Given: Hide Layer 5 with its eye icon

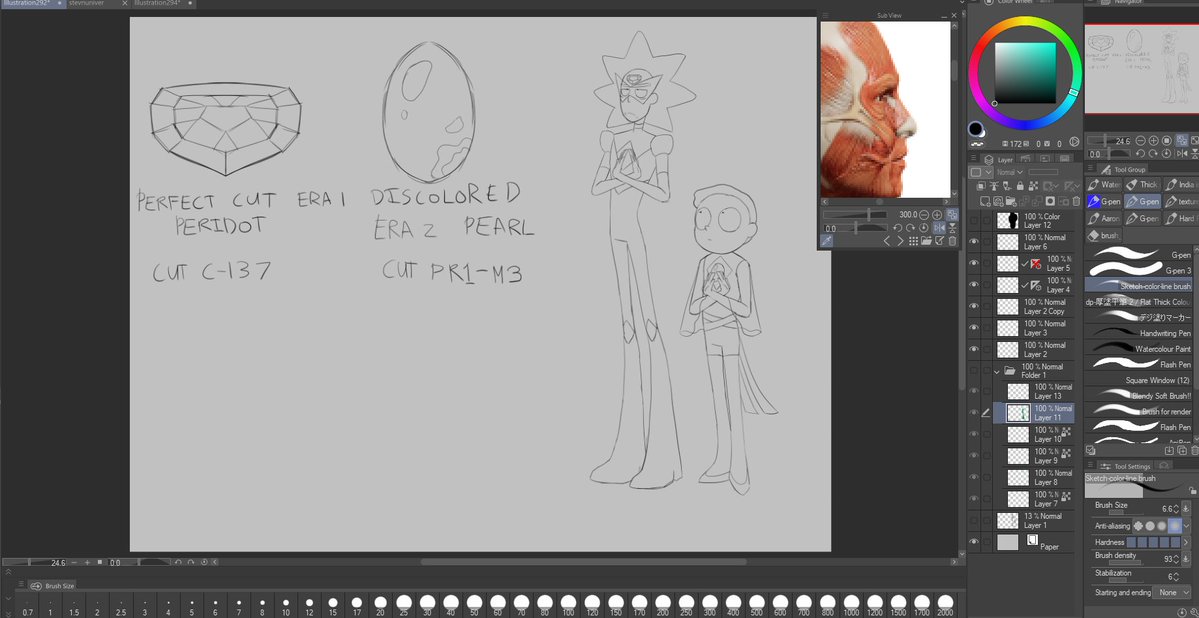Looking at the screenshot, I should [973, 263].
